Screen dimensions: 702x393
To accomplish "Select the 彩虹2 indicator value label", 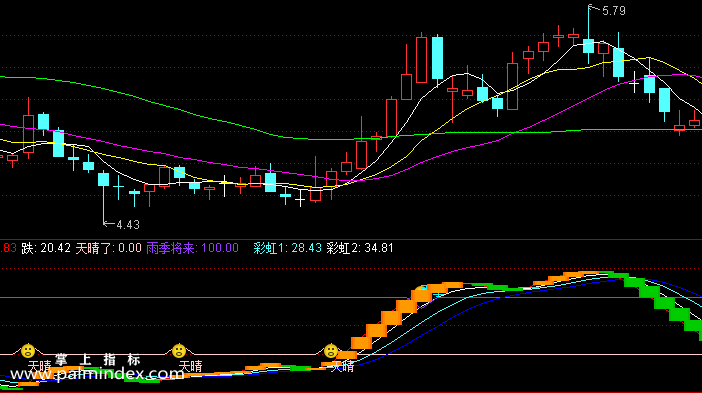I will pyautogui.click(x=360, y=248).
